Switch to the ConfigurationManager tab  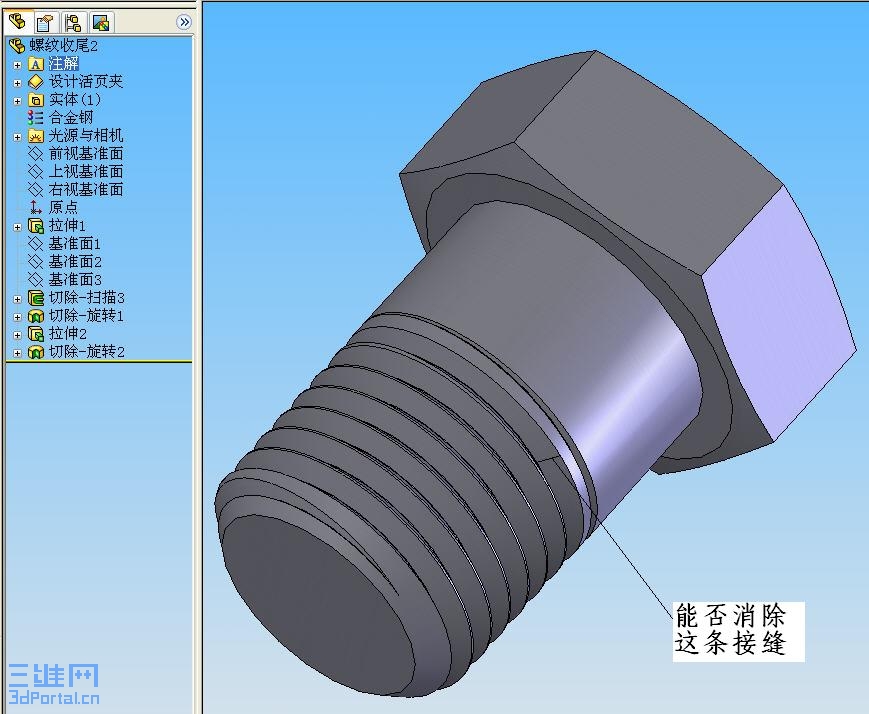pyautogui.click(x=73, y=23)
